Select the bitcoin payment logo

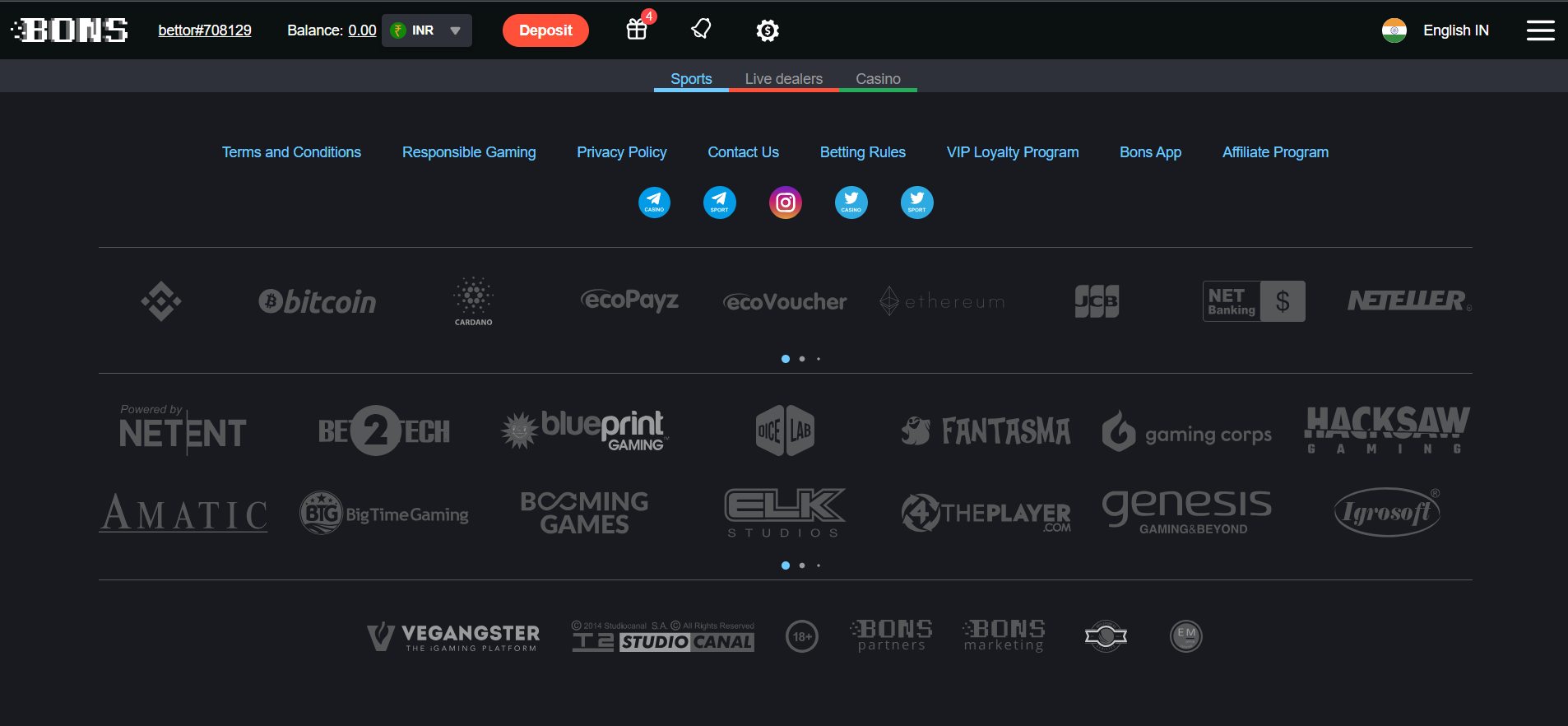tap(318, 302)
